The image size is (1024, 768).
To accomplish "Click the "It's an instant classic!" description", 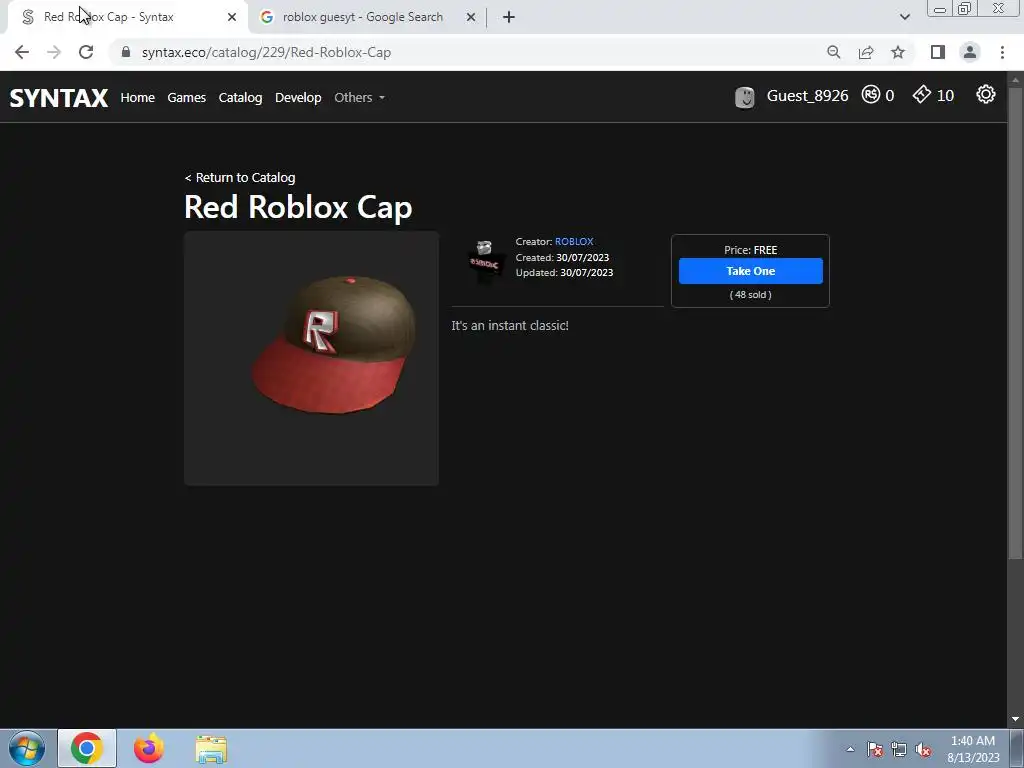I will click(x=510, y=325).
